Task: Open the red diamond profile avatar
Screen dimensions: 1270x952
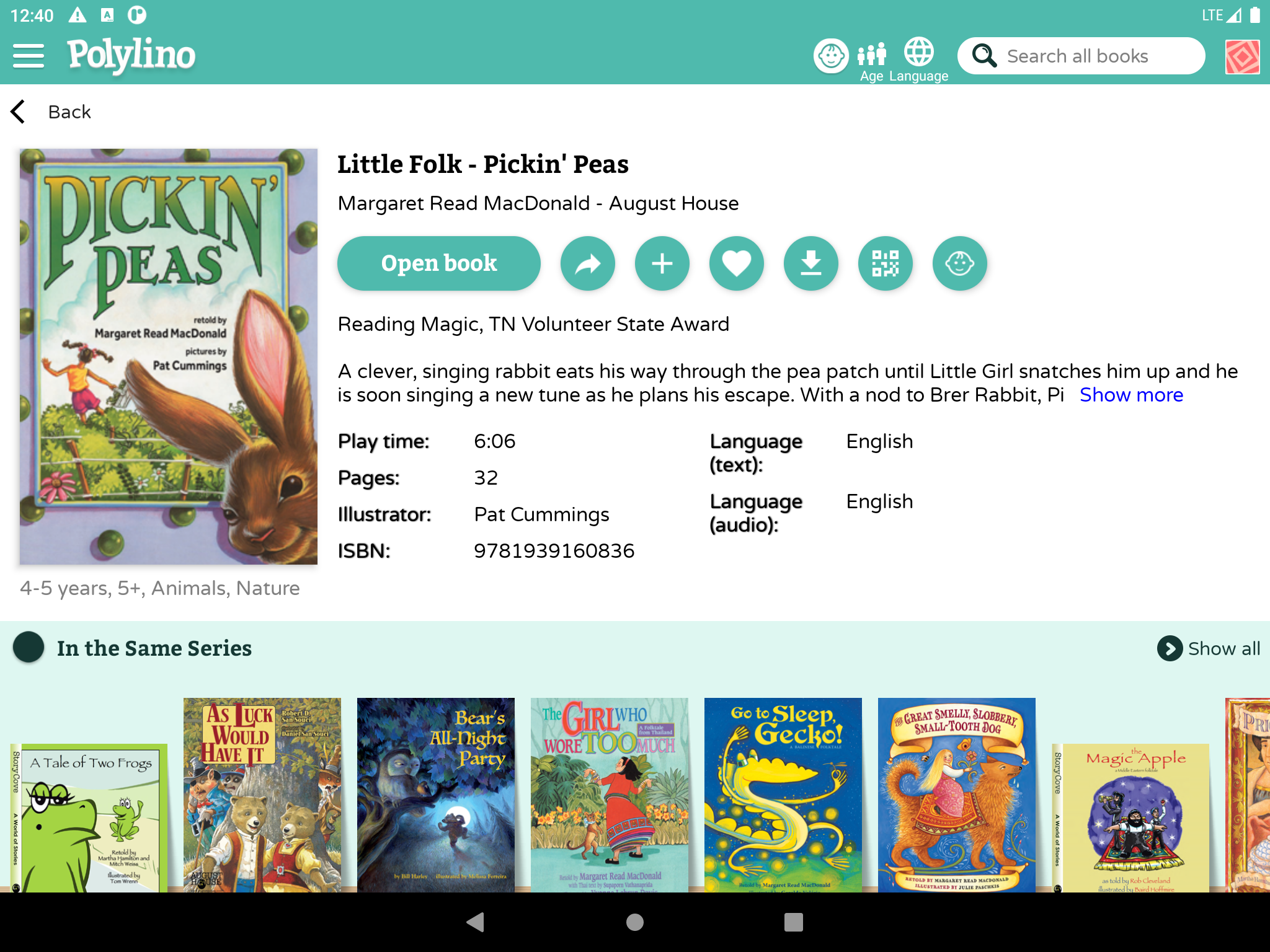Action: [1242, 56]
